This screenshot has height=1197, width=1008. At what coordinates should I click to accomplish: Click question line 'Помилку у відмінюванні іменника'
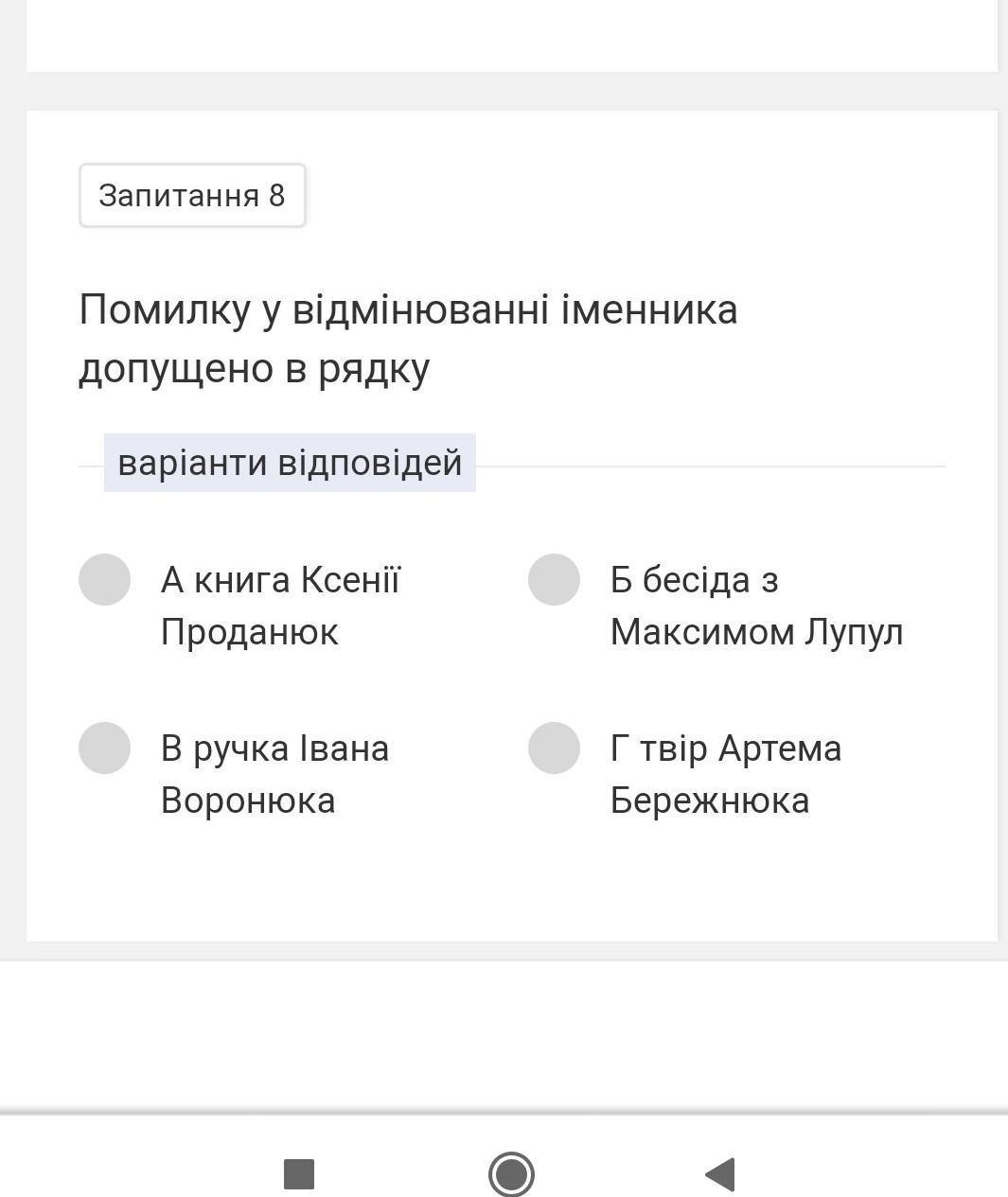[408, 310]
